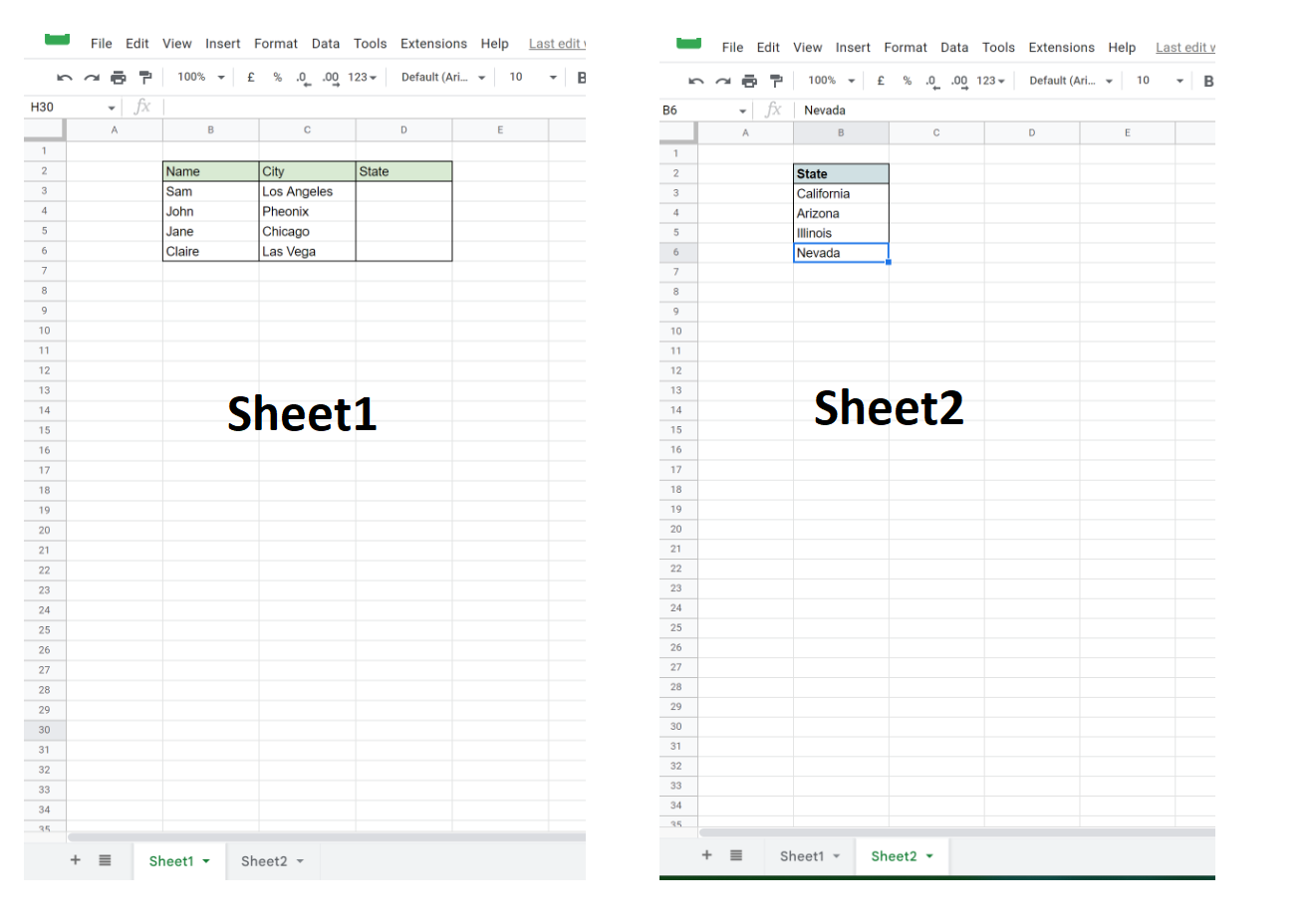
Task: Click the redo icon in the right spreadsheet toolbar
Action: pos(723,81)
